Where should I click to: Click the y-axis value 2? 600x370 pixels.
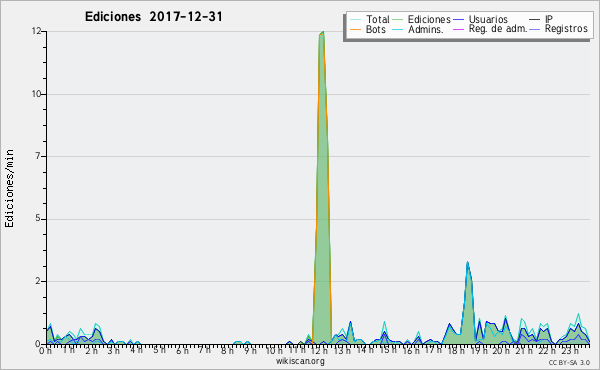click(38, 281)
